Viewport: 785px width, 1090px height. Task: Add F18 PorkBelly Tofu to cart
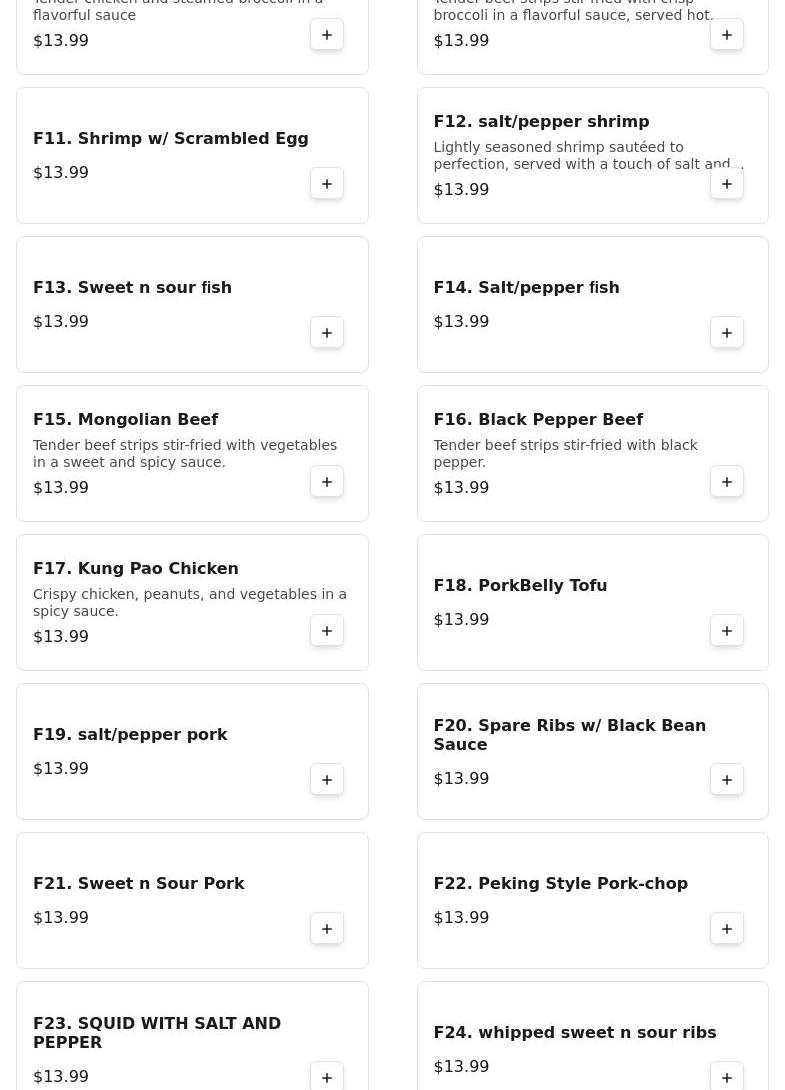click(727, 631)
